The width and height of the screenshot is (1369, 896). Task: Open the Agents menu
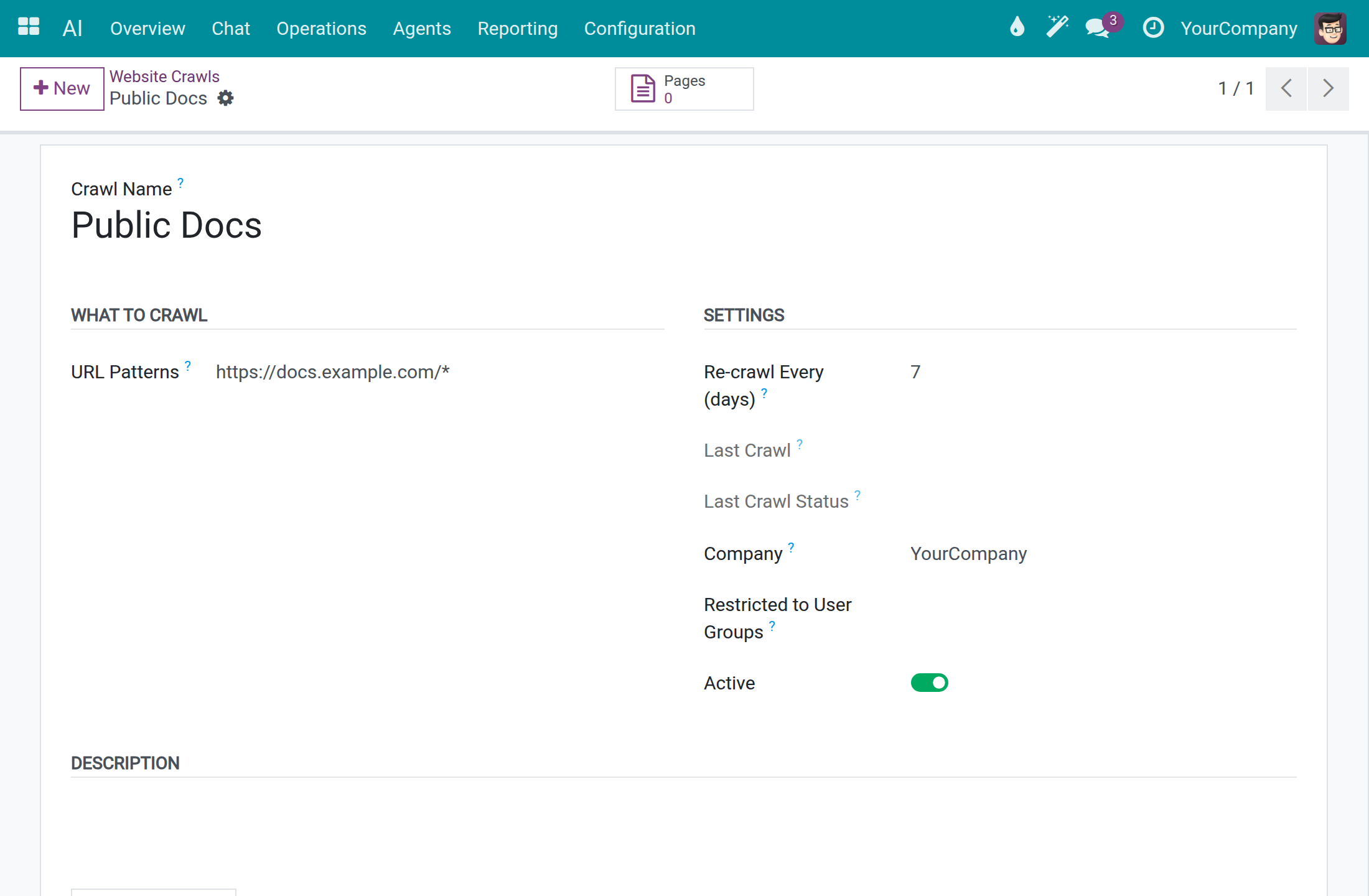point(422,29)
